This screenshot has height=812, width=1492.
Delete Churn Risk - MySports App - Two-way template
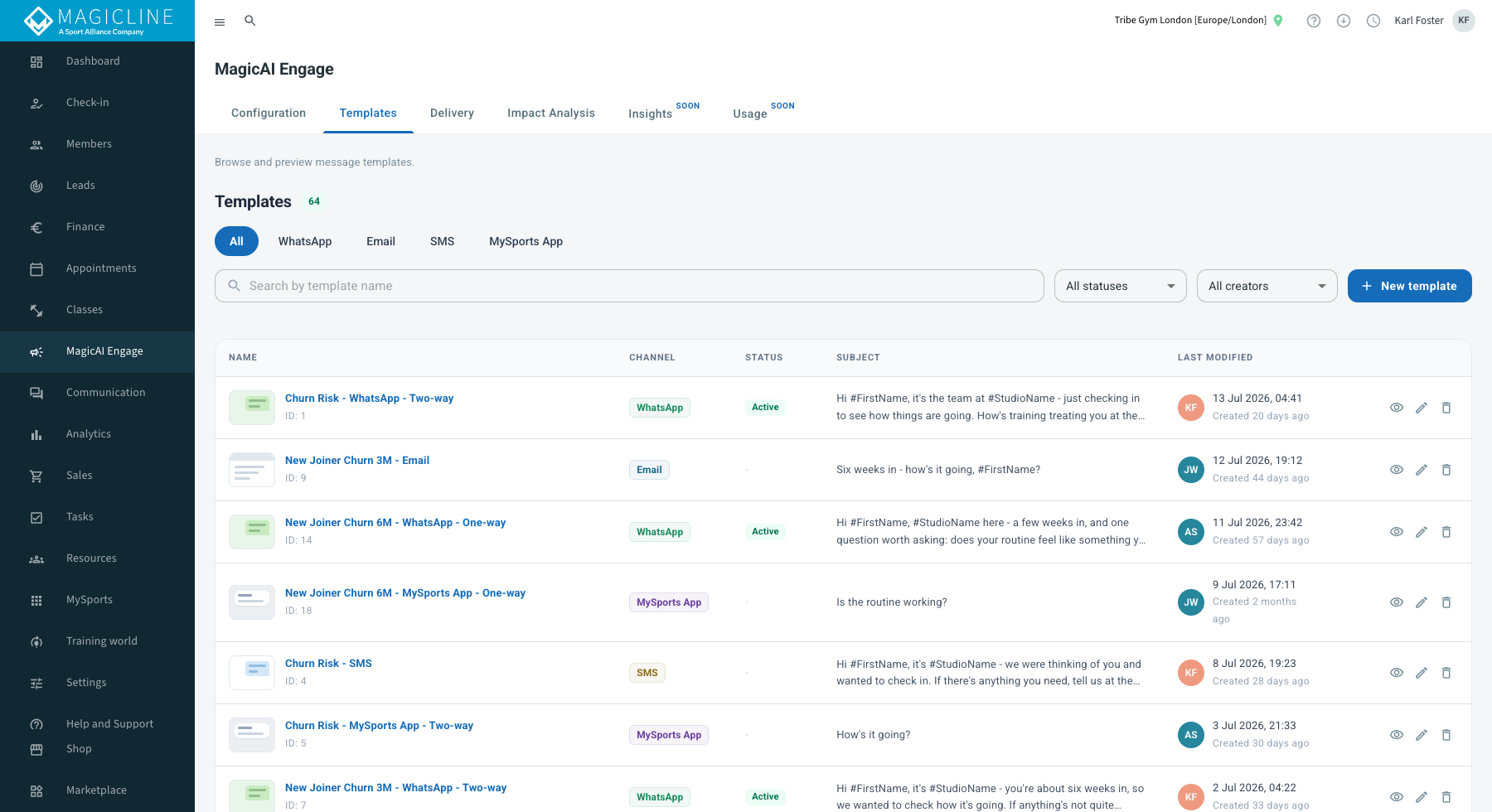click(1446, 735)
